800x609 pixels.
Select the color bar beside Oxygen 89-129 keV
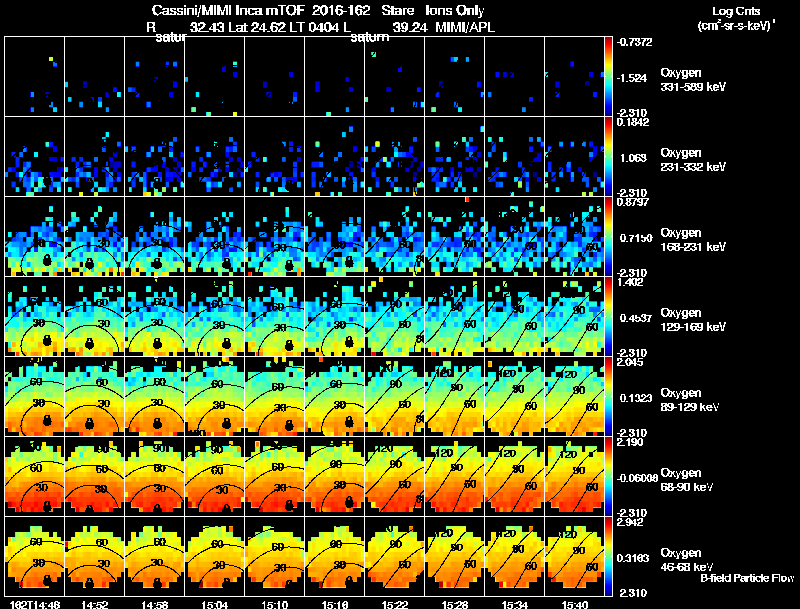click(x=608, y=396)
